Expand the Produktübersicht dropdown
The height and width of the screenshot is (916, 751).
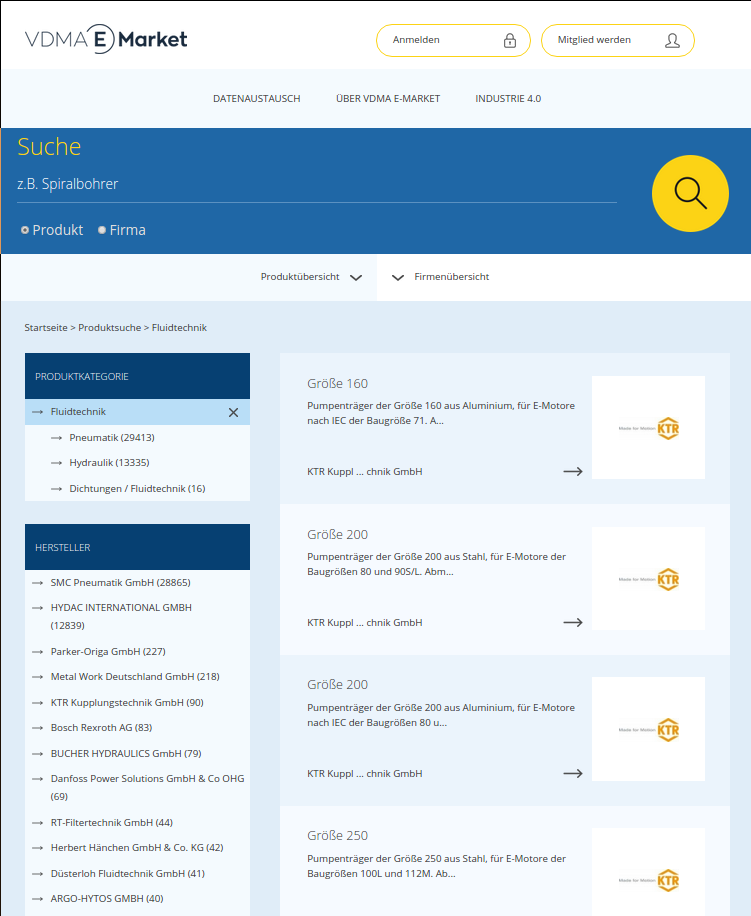tap(311, 277)
